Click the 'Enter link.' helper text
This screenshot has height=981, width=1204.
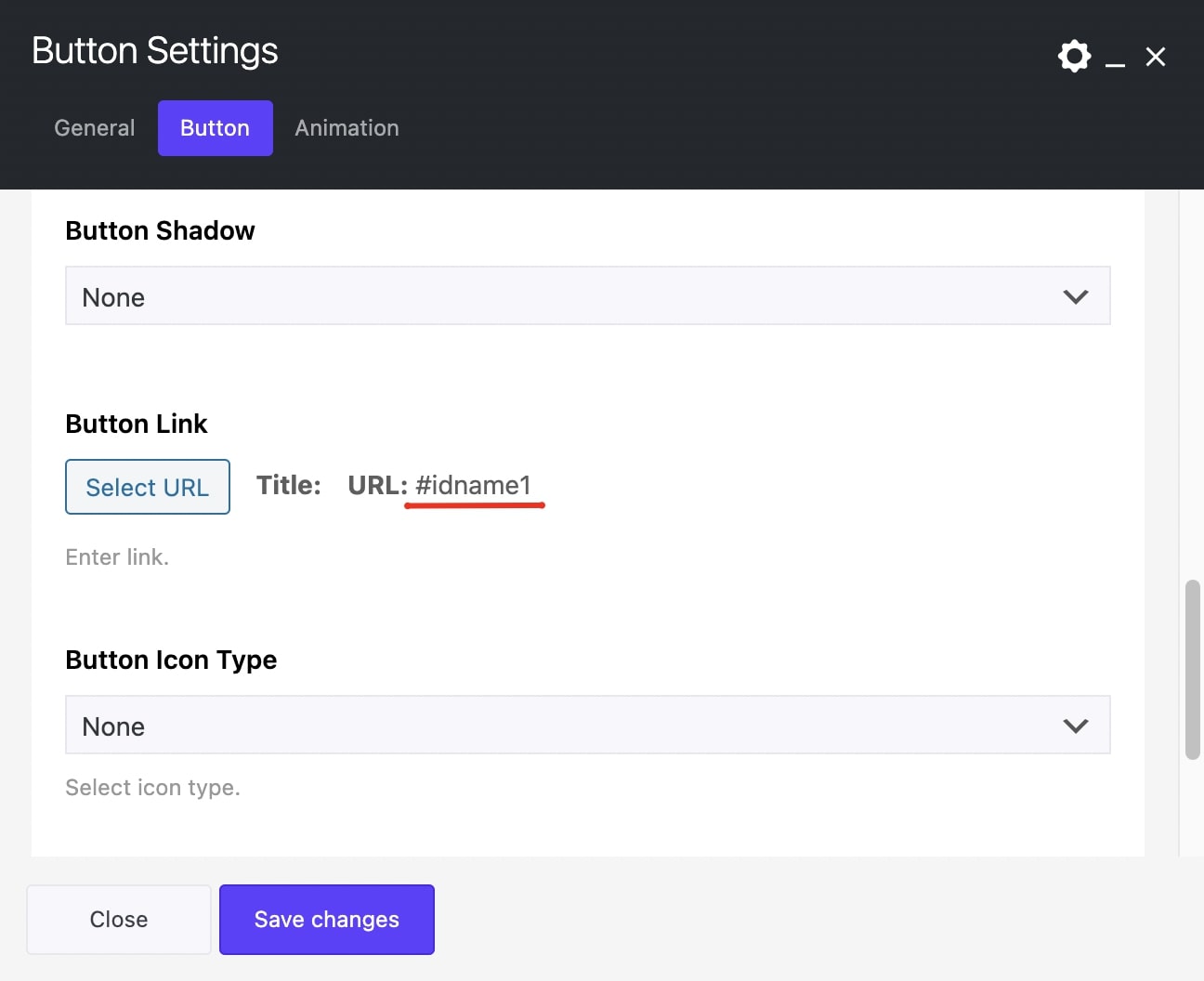pyautogui.click(x=117, y=557)
